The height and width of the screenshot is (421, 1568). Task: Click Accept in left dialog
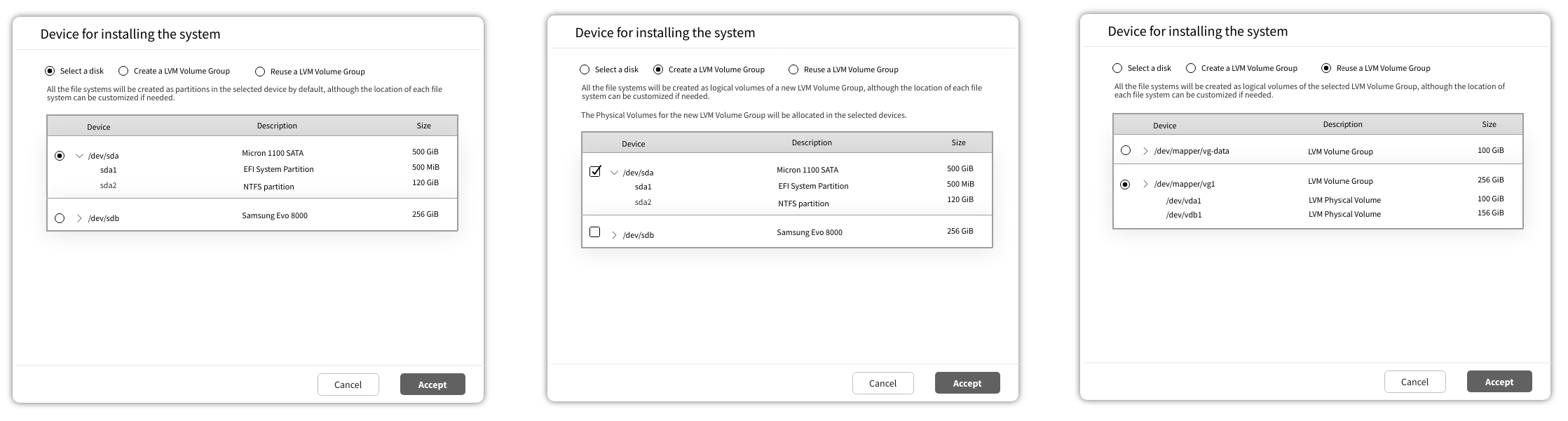point(432,385)
